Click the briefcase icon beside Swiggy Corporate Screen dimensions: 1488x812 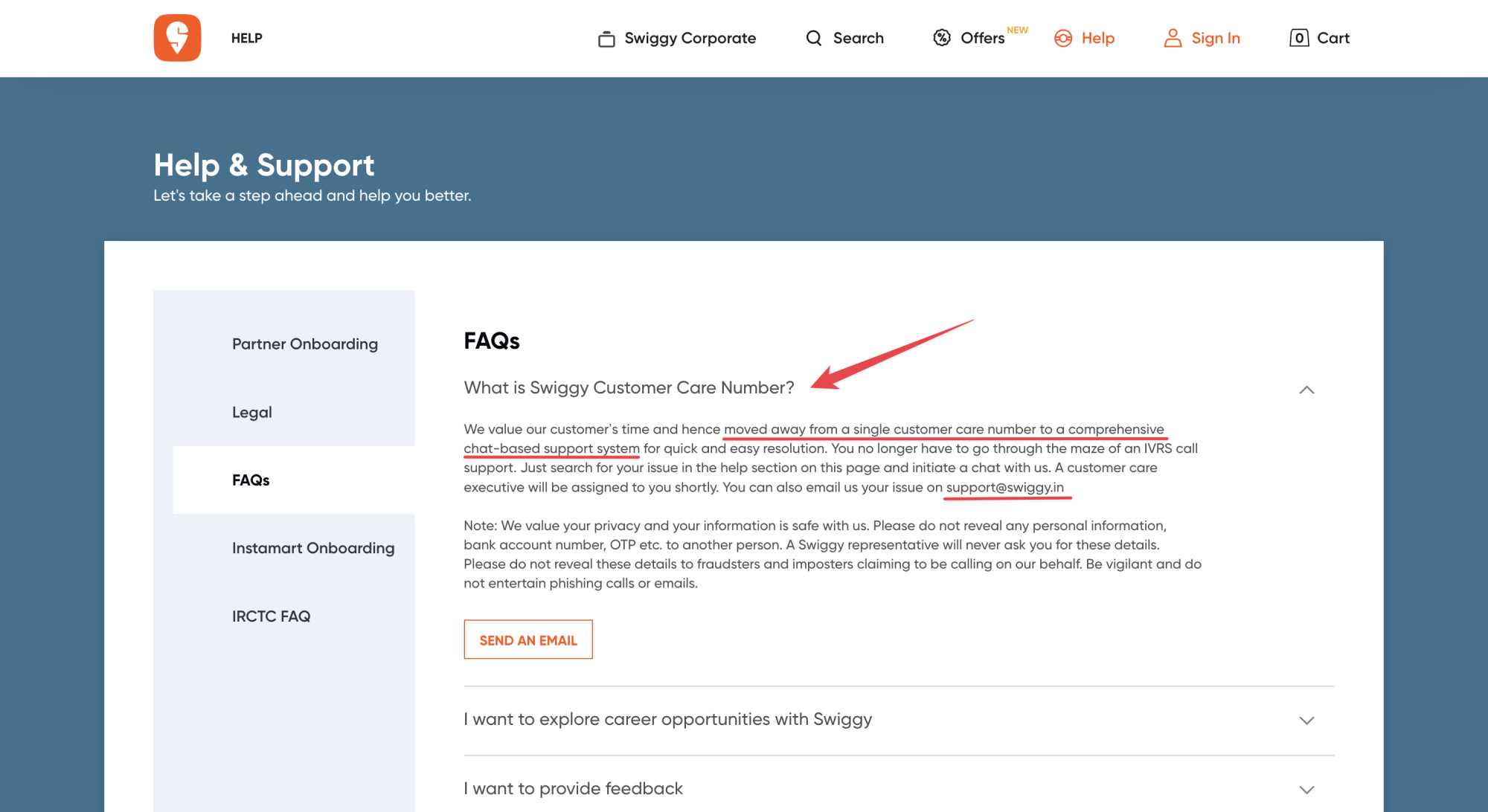606,39
